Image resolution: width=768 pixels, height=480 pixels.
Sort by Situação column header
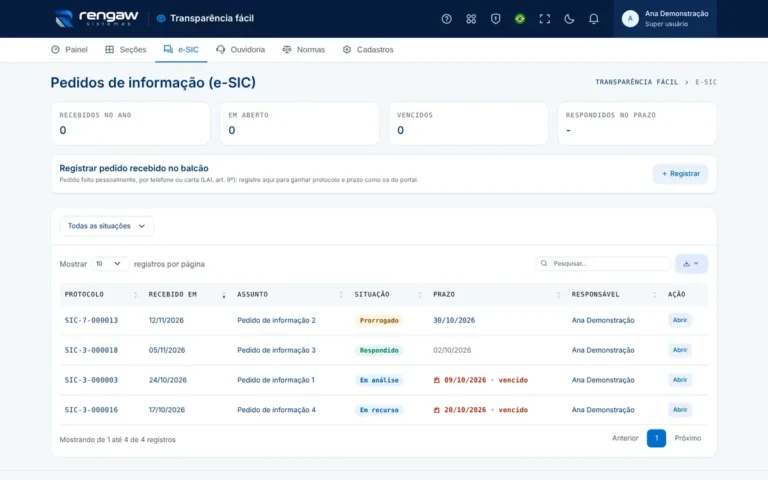tap(388, 294)
